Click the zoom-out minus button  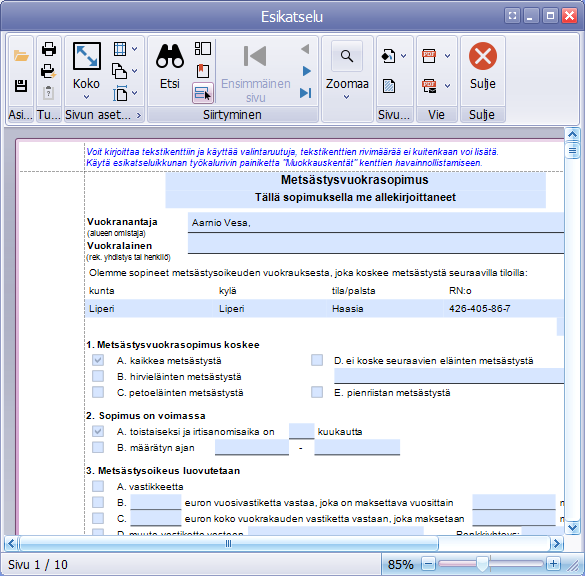click(x=428, y=564)
